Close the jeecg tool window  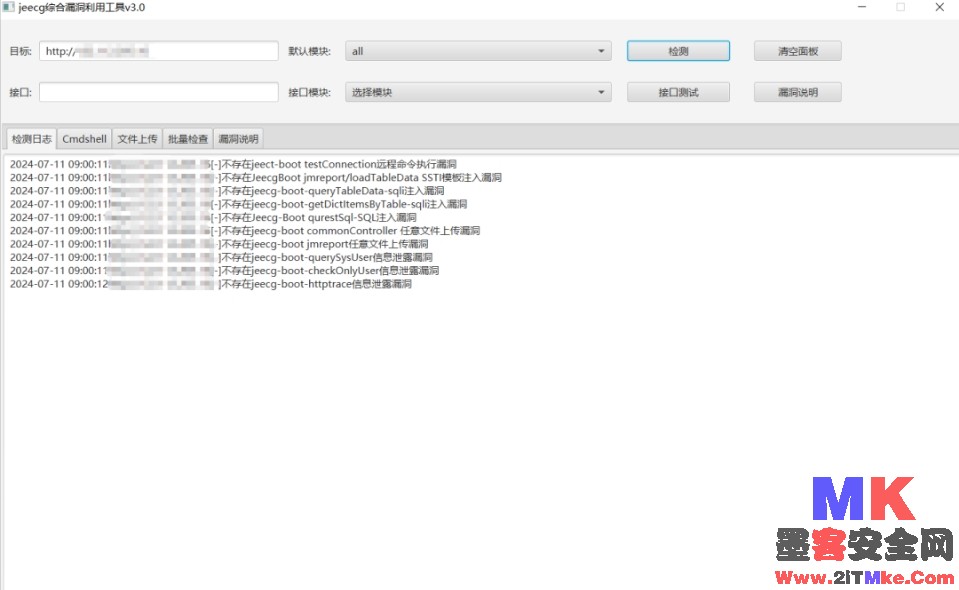click(939, 7)
